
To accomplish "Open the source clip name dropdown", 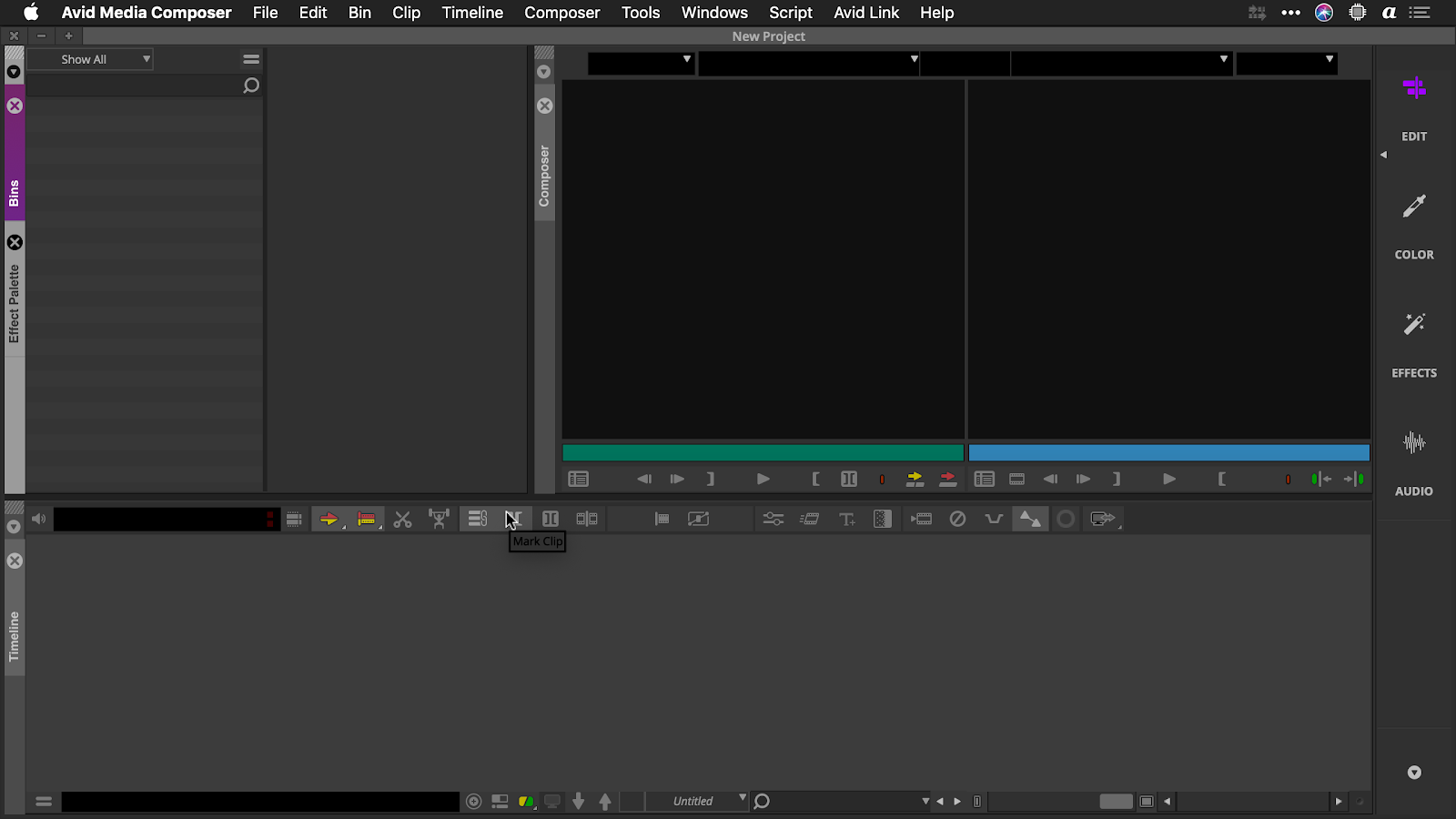I will 809,63.
